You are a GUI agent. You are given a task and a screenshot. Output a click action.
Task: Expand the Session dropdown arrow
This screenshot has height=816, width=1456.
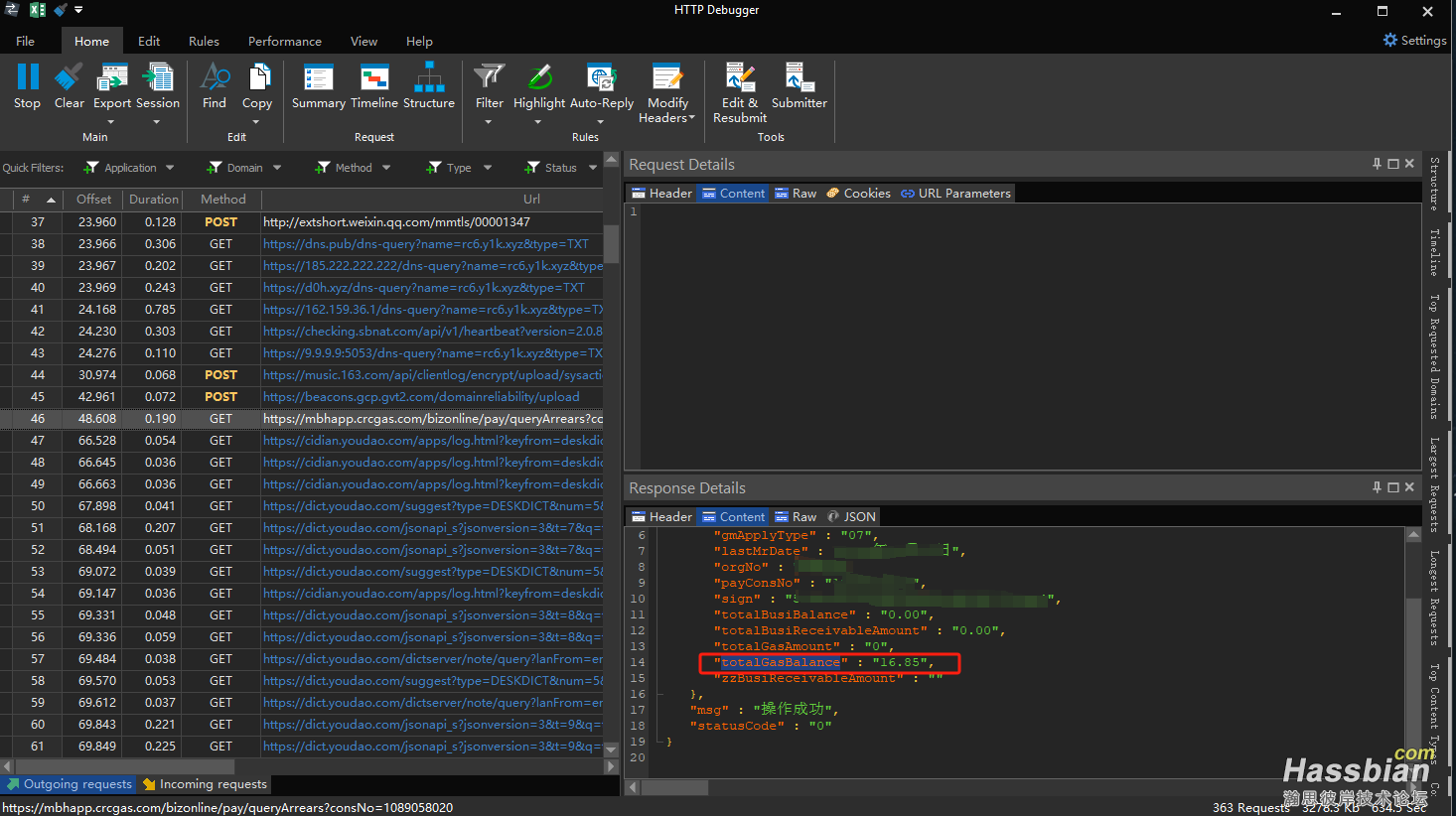click(157, 122)
